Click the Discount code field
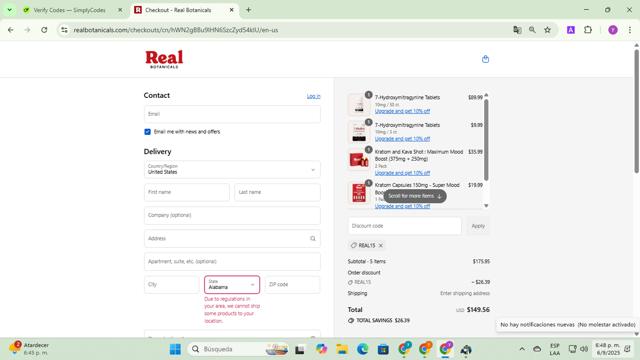 tap(404, 226)
